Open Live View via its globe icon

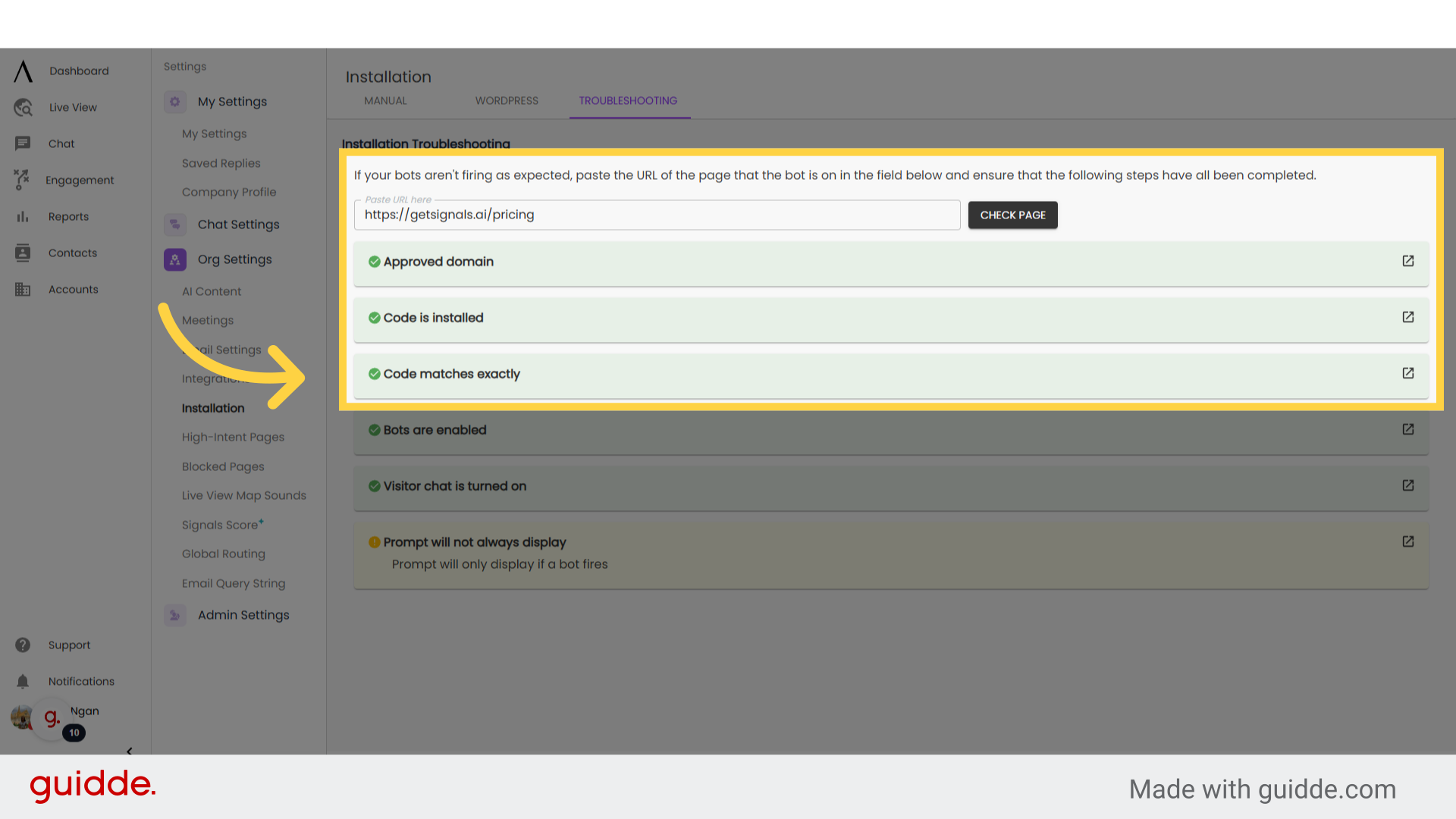pyautogui.click(x=23, y=108)
